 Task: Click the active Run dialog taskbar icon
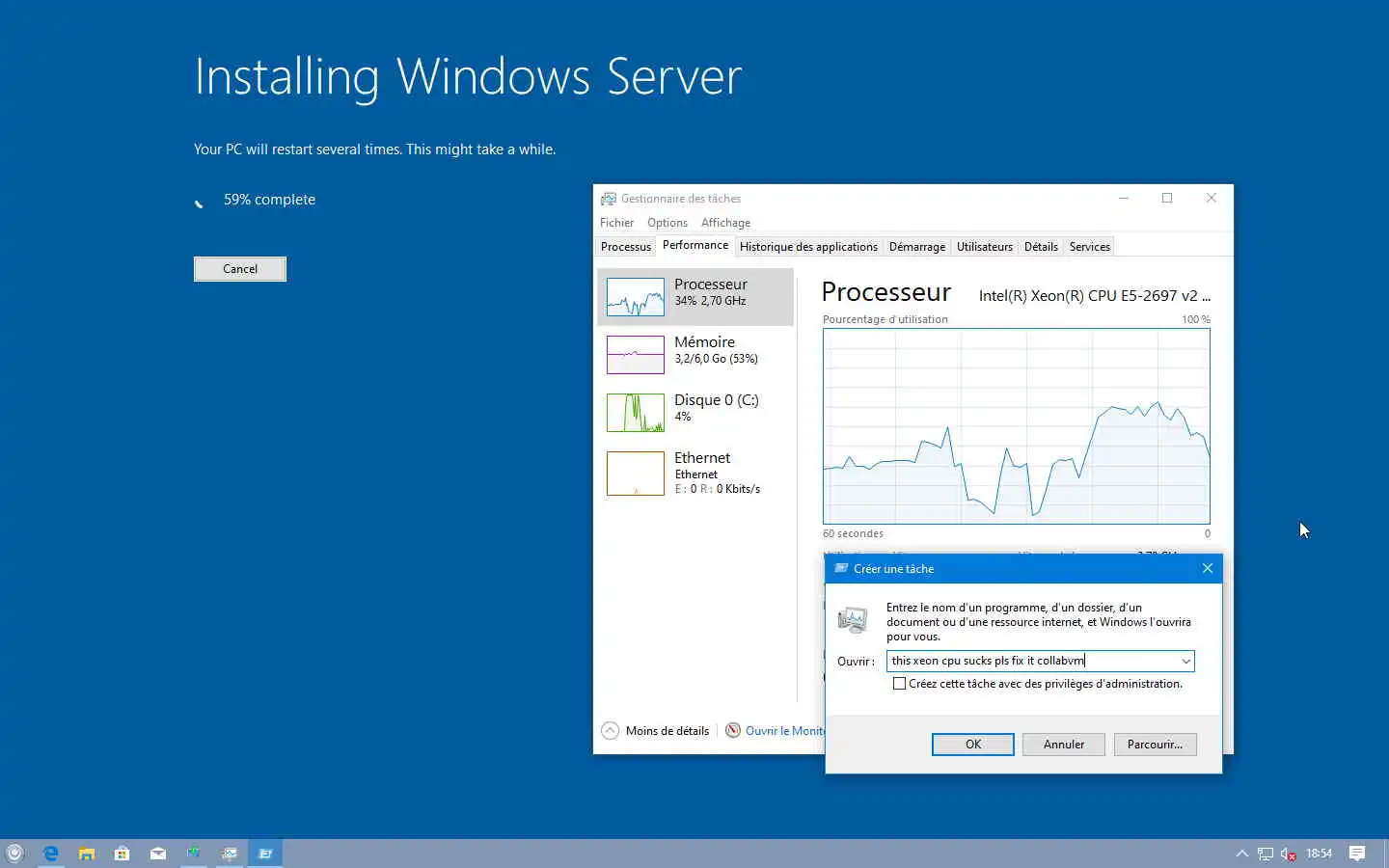(x=265, y=853)
